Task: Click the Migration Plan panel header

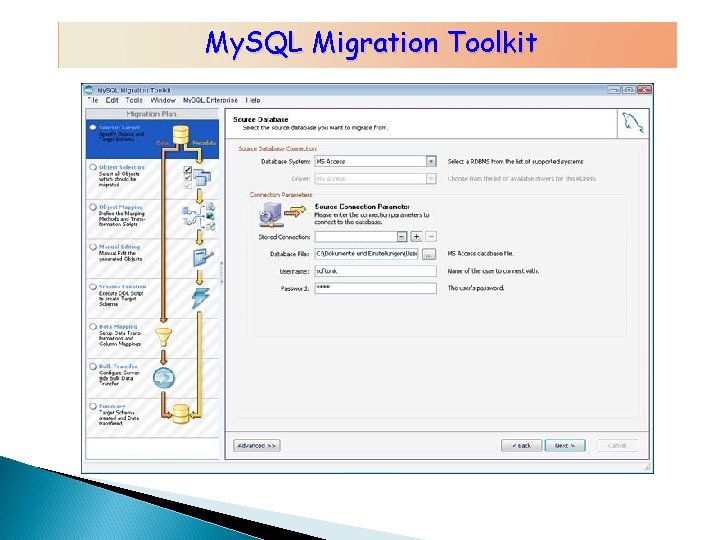Action: click(152, 114)
